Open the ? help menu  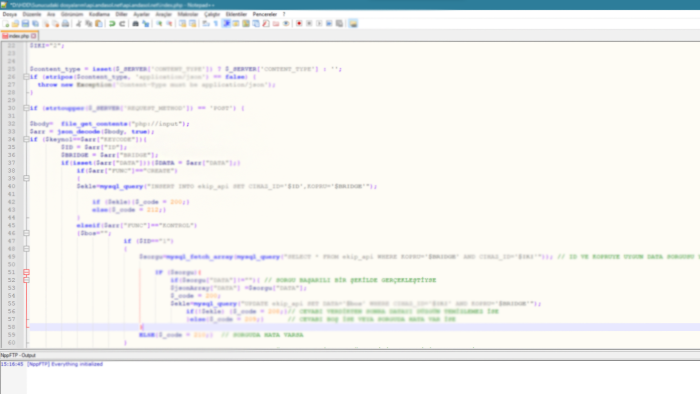pyautogui.click(x=284, y=14)
